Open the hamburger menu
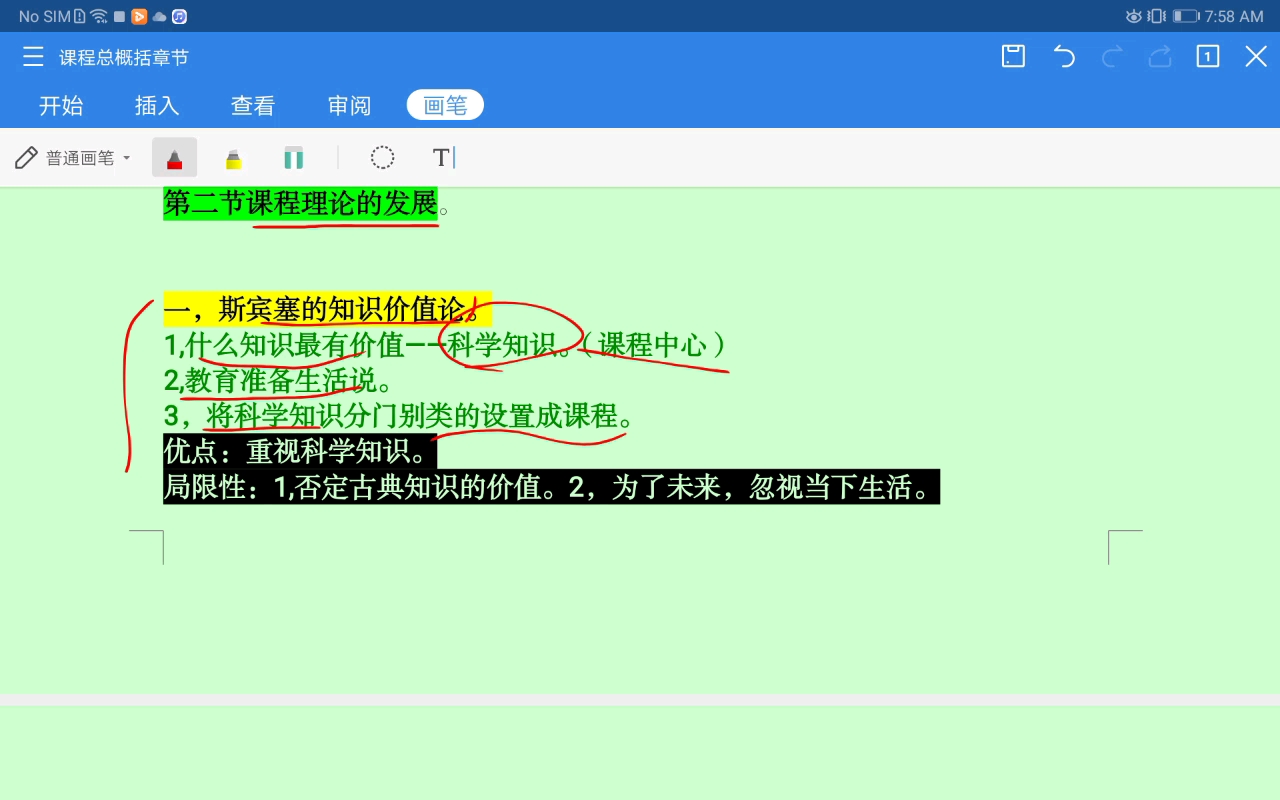This screenshot has width=1280, height=800. (x=33, y=57)
